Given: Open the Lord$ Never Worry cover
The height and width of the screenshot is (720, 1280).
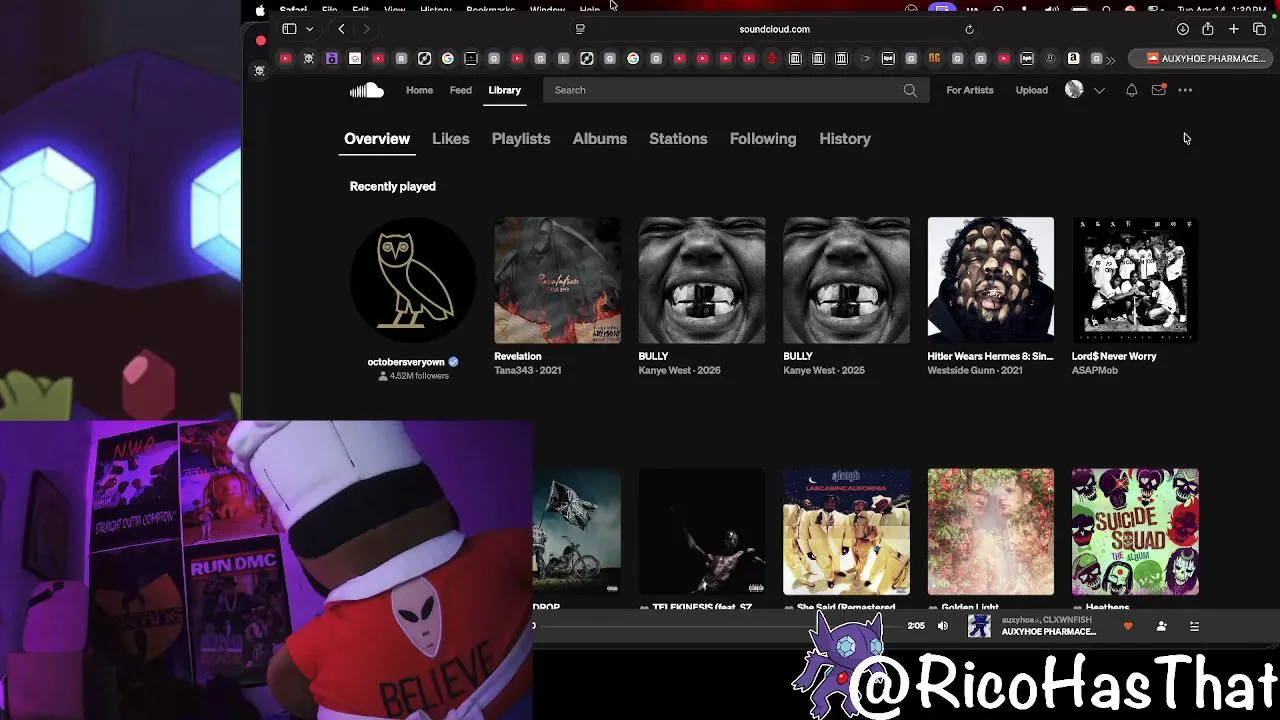Looking at the screenshot, I should (x=1135, y=280).
